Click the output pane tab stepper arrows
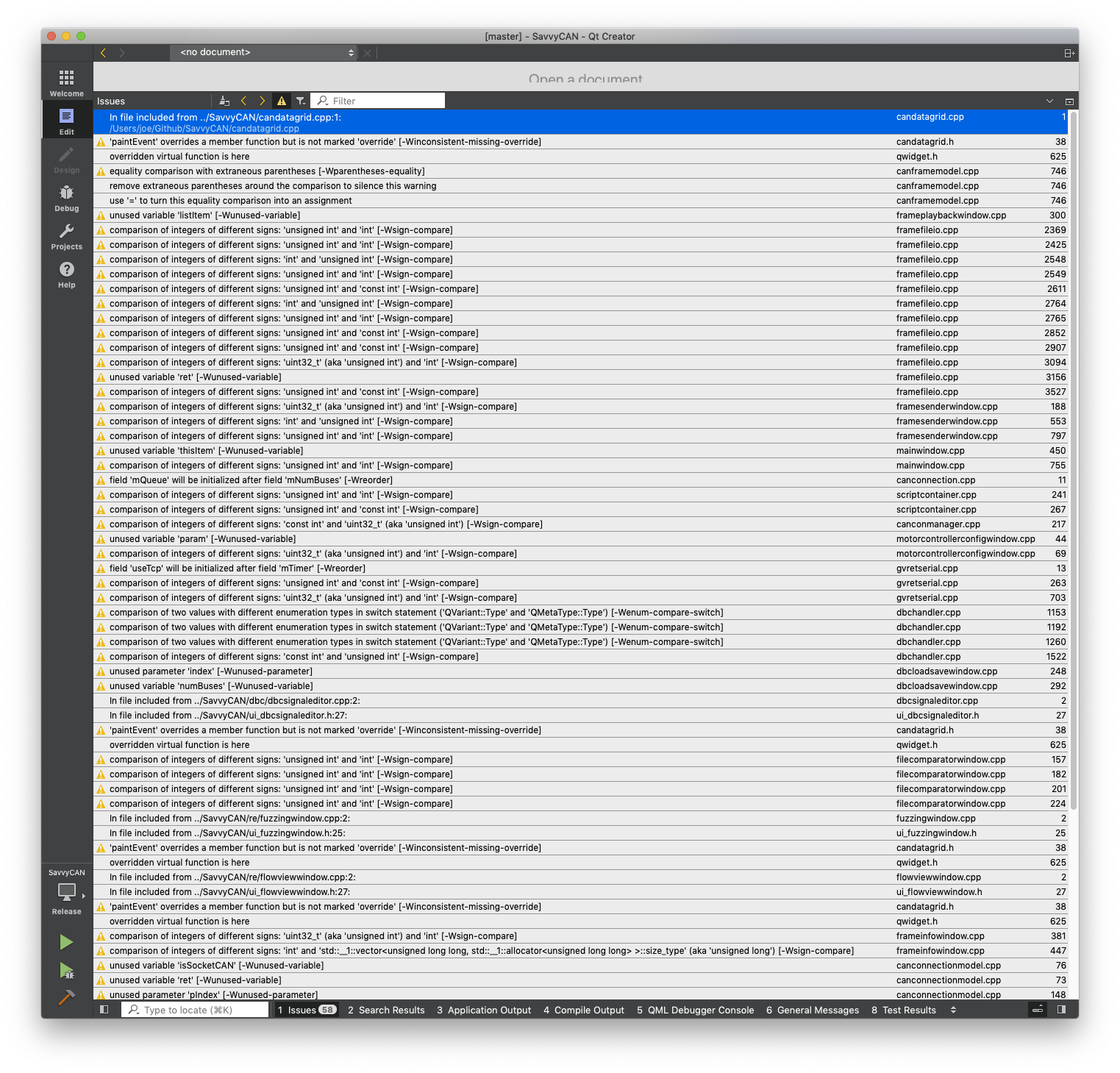The width and height of the screenshot is (1120, 1073). 954,1010
